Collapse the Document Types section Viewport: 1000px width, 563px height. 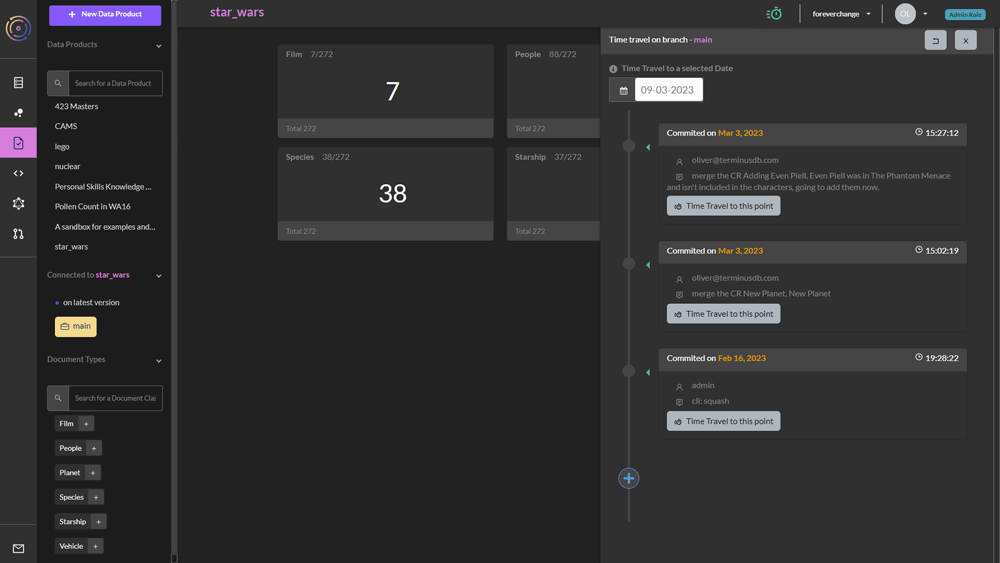point(159,361)
